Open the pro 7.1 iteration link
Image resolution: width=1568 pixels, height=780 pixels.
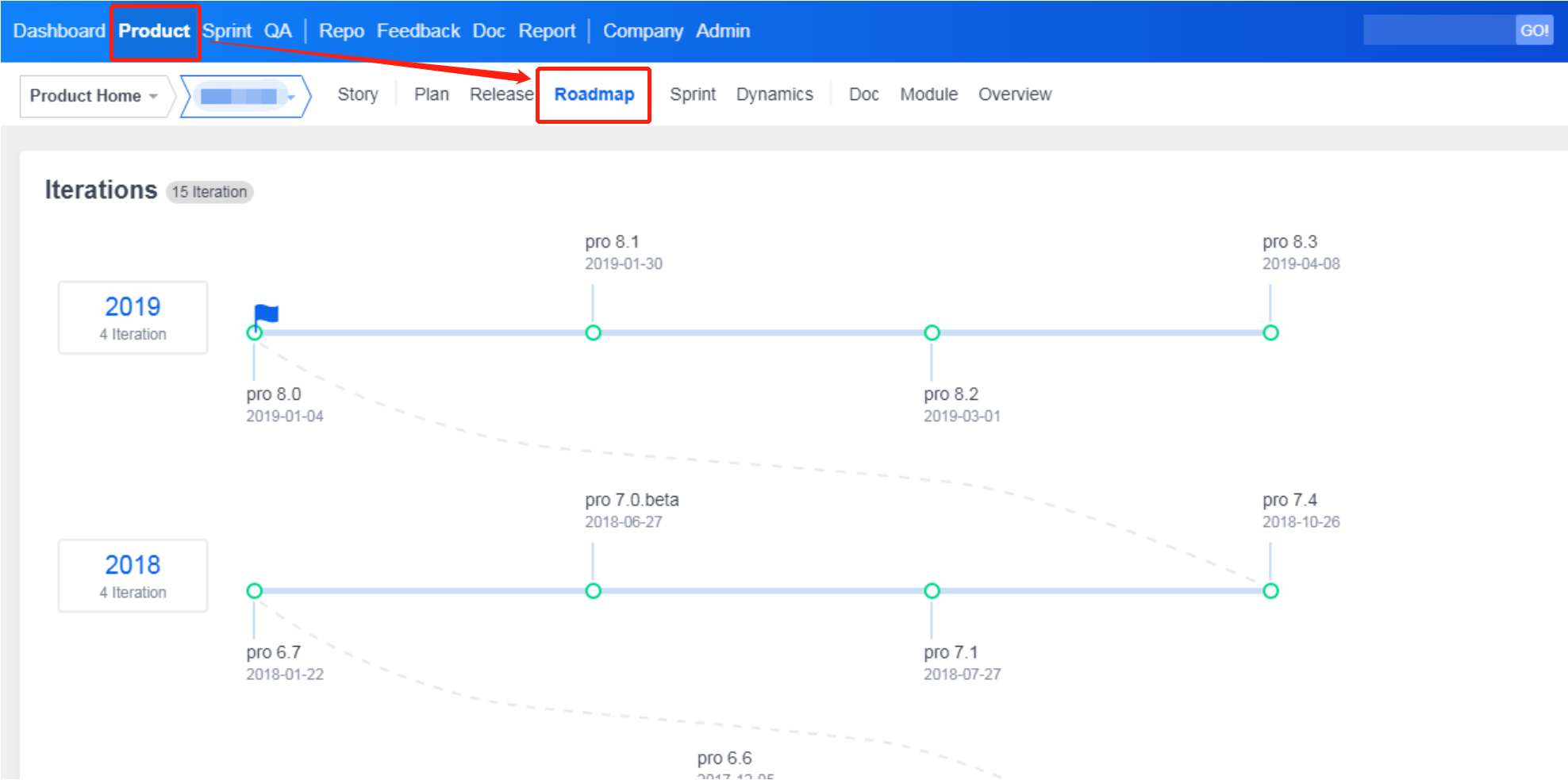(x=950, y=652)
